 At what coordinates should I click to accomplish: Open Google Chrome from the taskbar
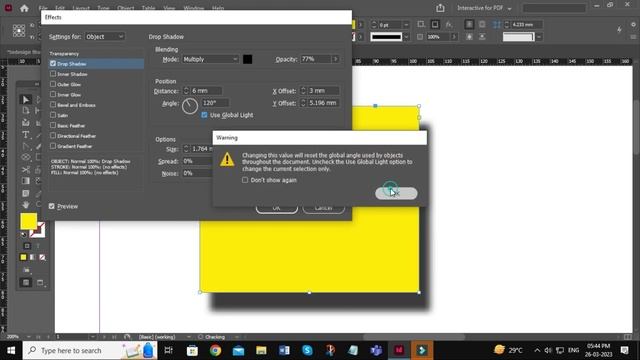[x=216, y=350]
